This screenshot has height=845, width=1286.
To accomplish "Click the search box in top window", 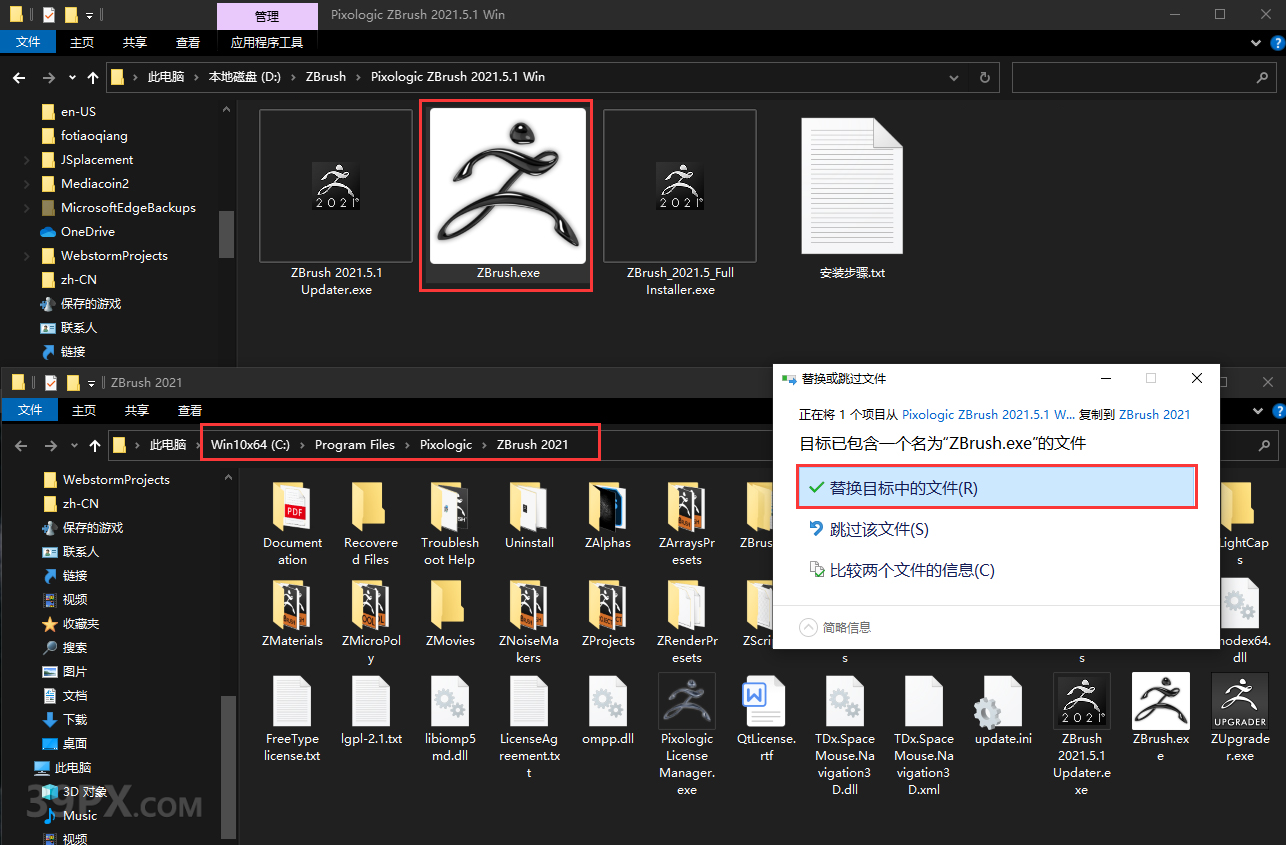I will (1144, 77).
